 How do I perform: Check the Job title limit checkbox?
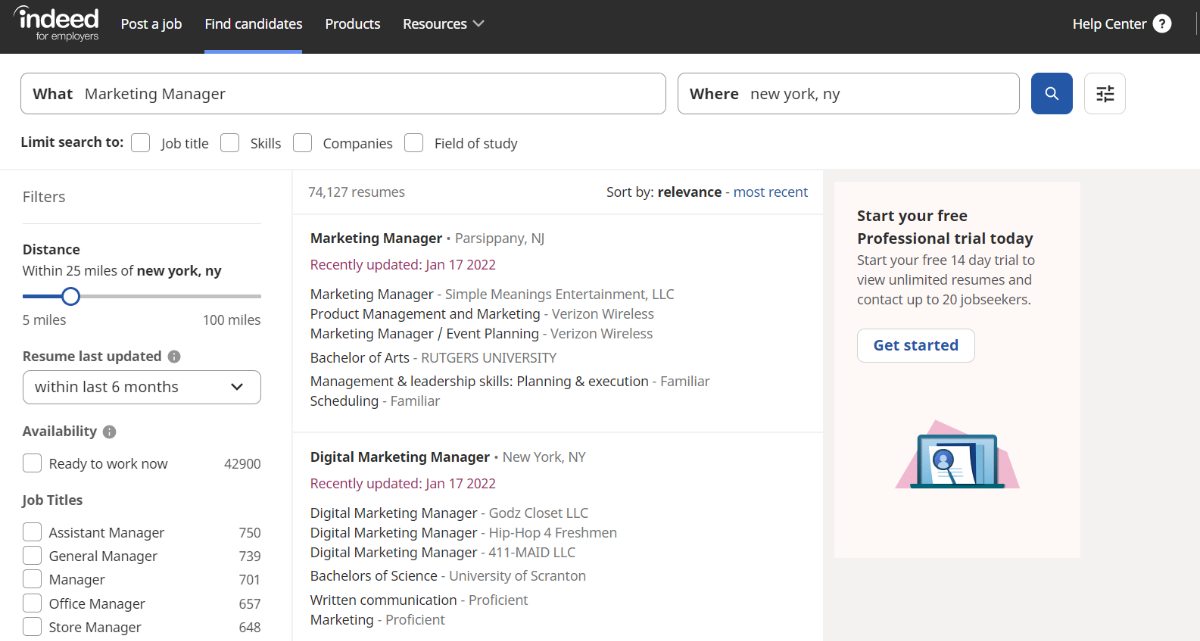141,143
